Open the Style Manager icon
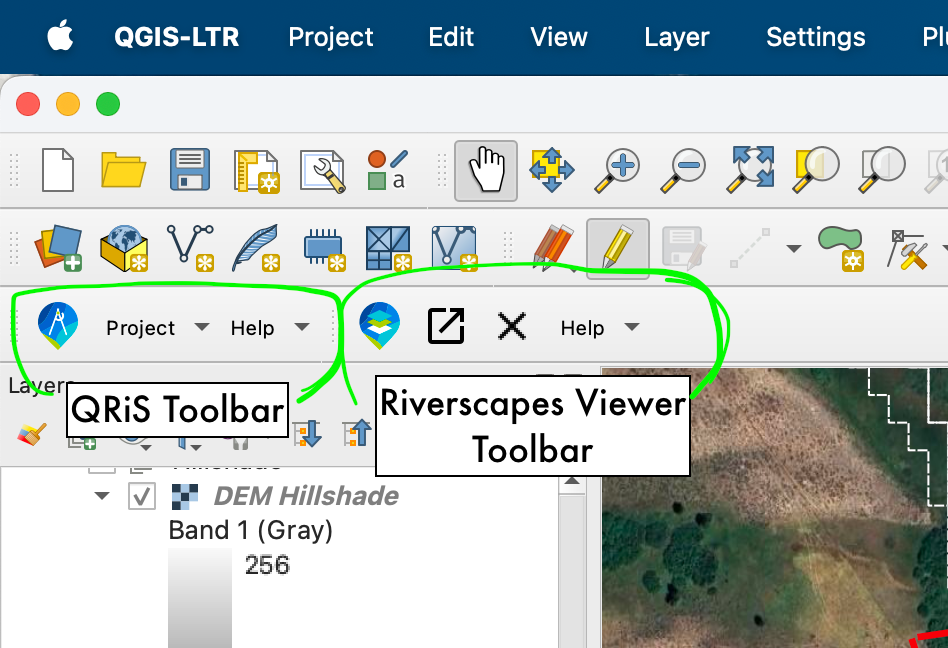Image resolution: width=948 pixels, height=648 pixels. (x=388, y=170)
